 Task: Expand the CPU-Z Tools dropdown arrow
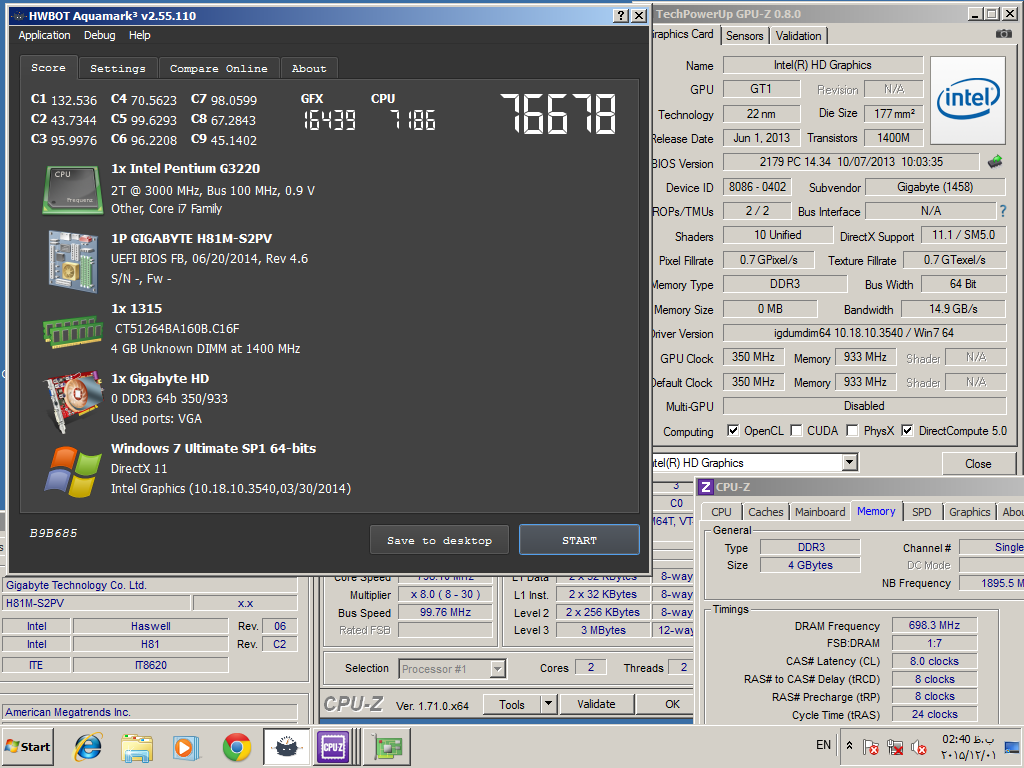[549, 704]
